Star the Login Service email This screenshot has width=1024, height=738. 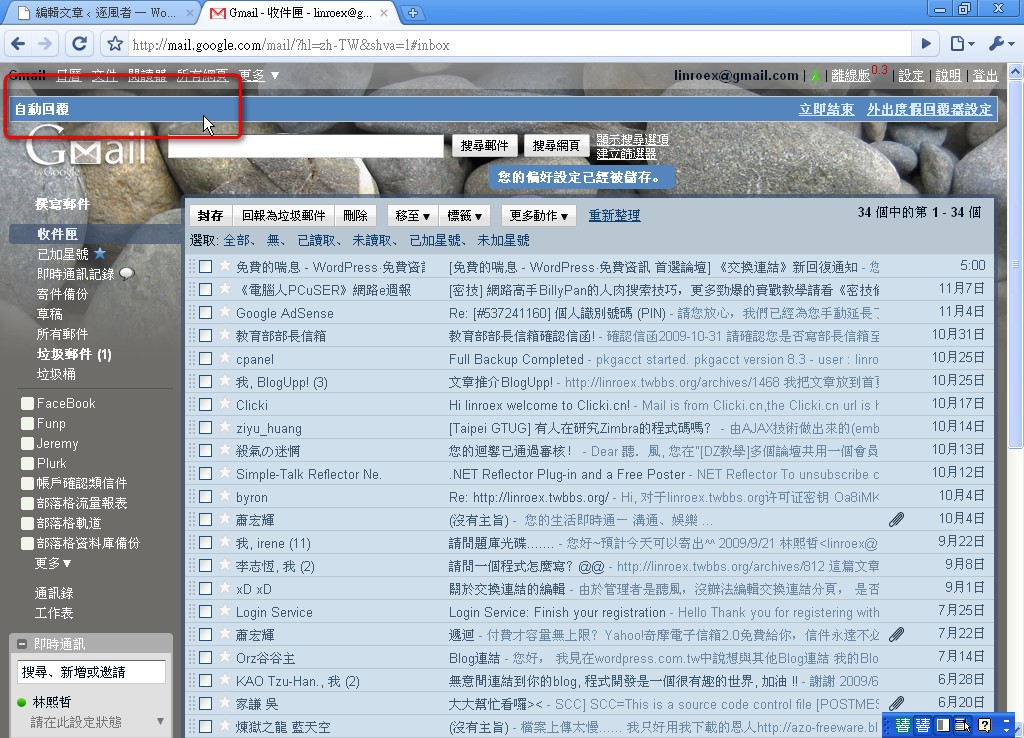tap(225, 611)
